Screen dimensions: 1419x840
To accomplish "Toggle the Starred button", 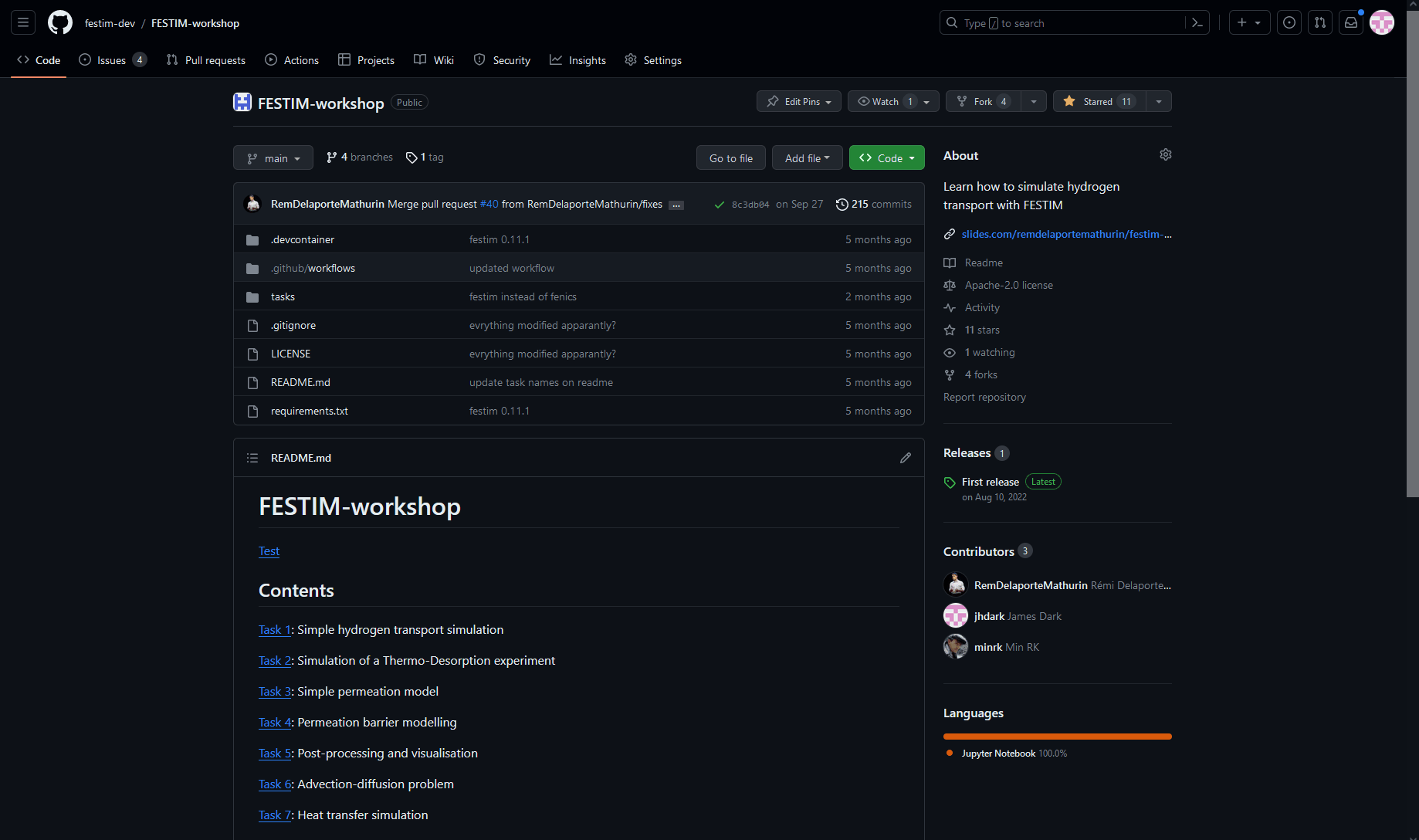I will pos(1099,101).
